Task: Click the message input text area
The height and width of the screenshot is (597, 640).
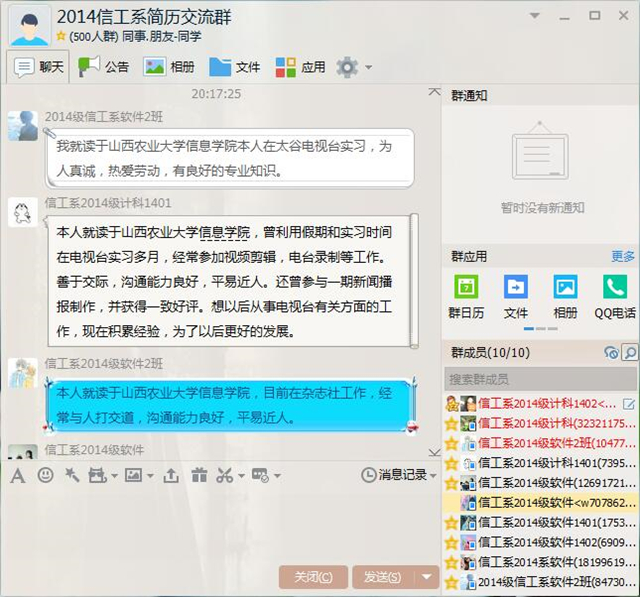Action: (x=220, y=524)
